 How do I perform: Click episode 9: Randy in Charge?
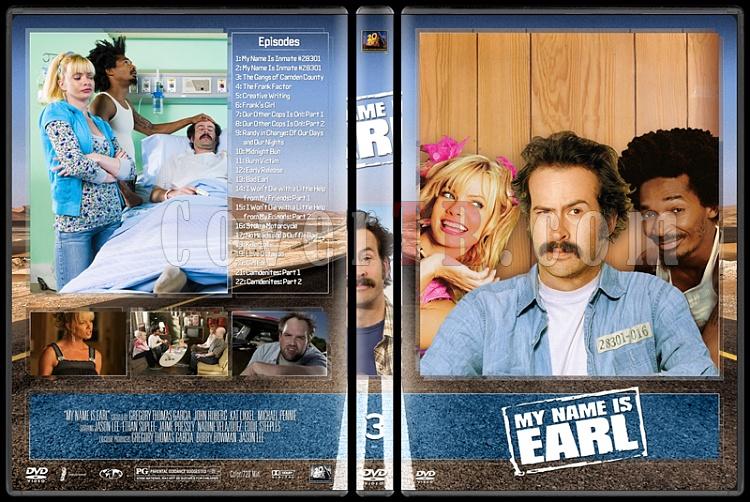[x=279, y=137]
